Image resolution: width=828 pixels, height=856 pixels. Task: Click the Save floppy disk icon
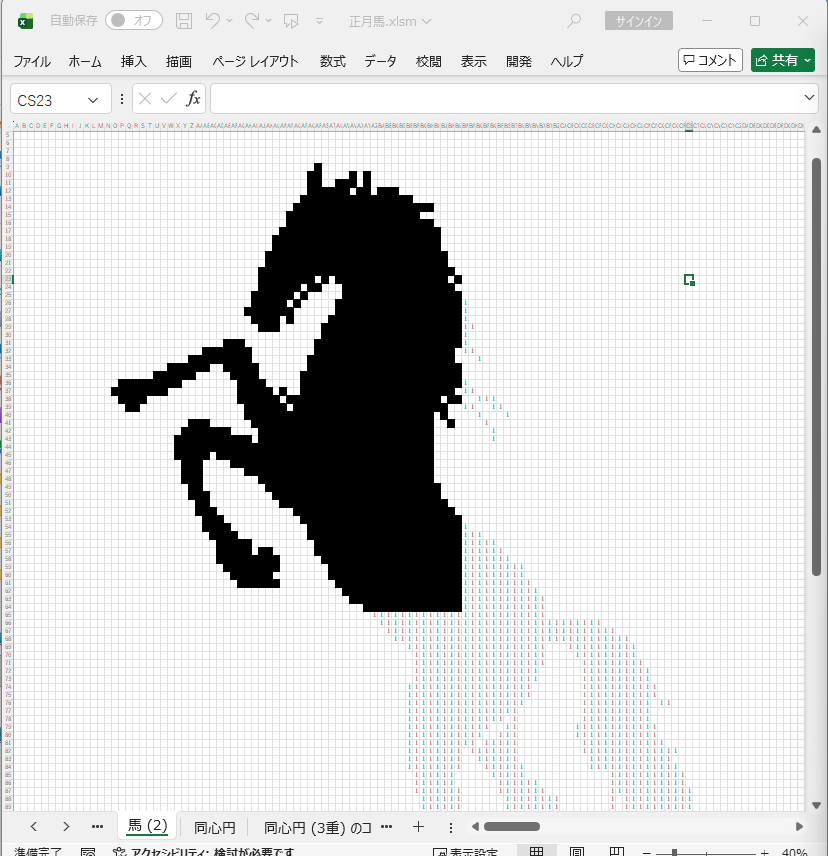184,21
